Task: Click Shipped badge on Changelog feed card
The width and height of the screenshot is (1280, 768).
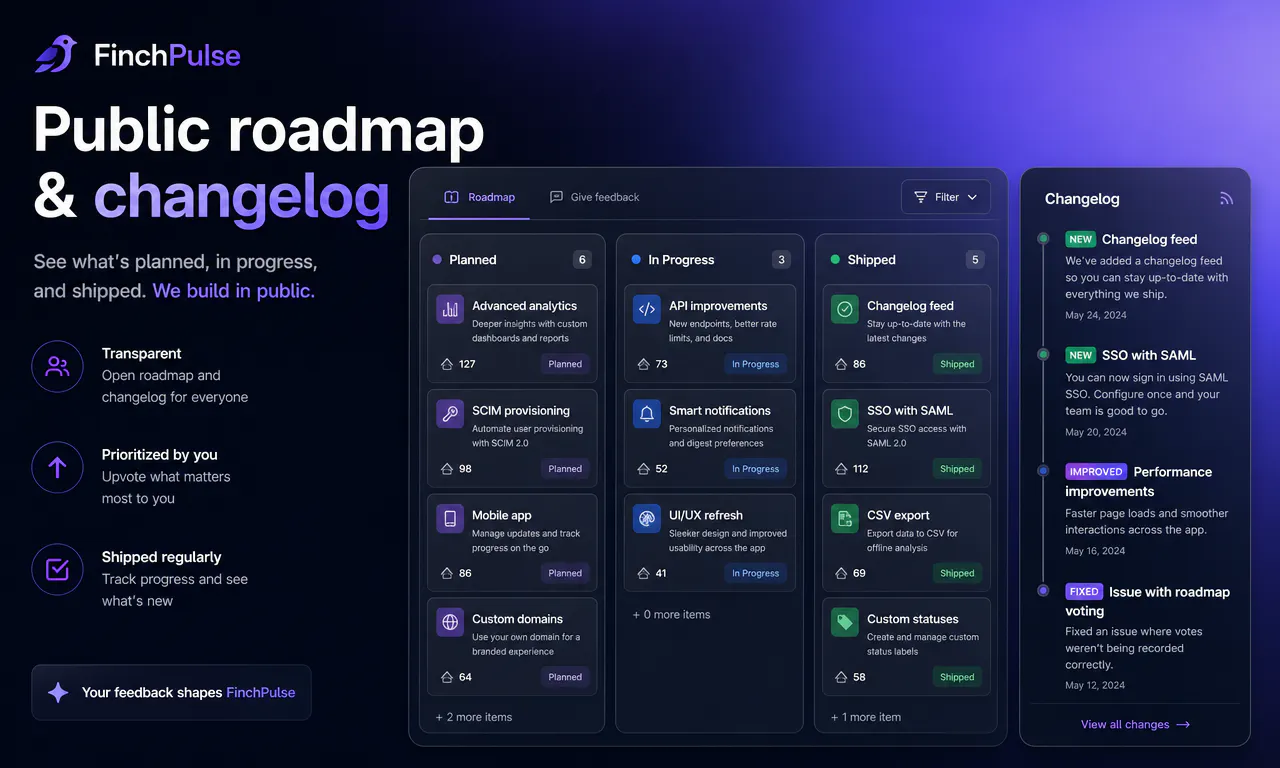Action: (957, 364)
